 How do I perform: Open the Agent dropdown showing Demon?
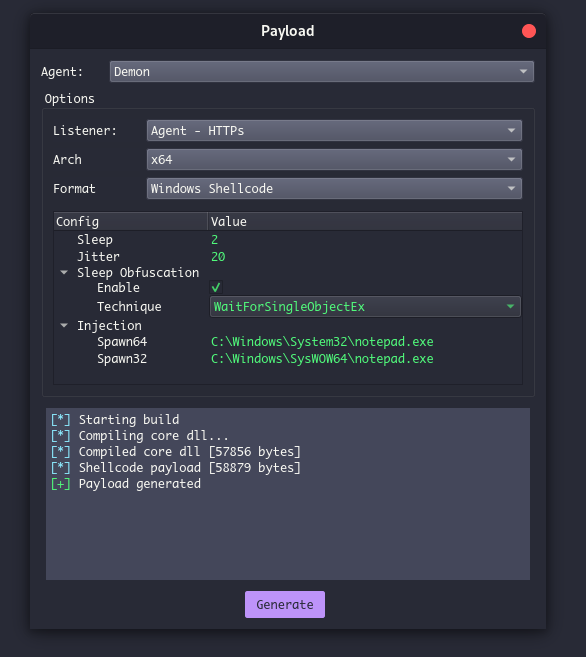point(321,72)
